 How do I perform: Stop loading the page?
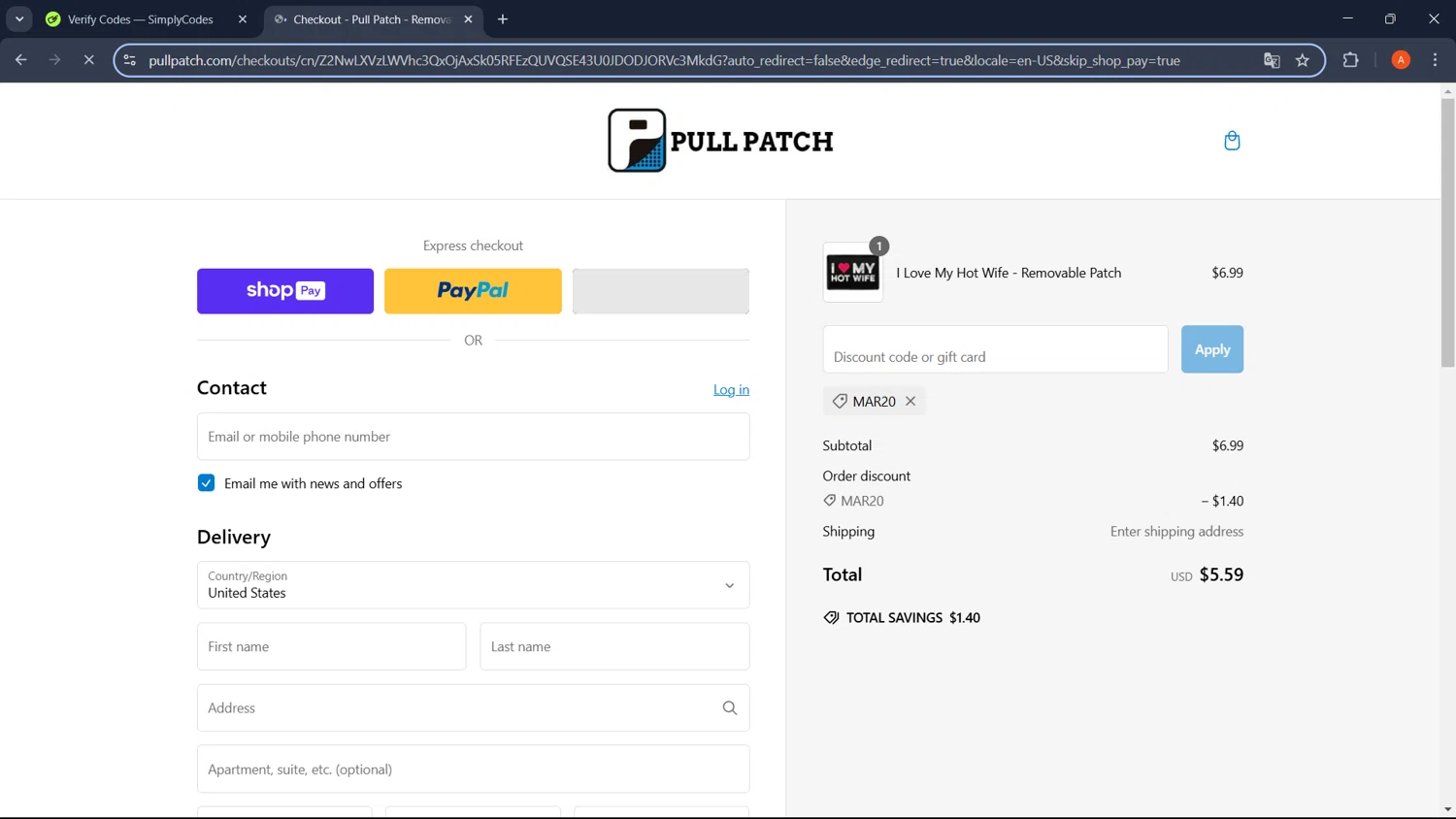click(x=88, y=60)
